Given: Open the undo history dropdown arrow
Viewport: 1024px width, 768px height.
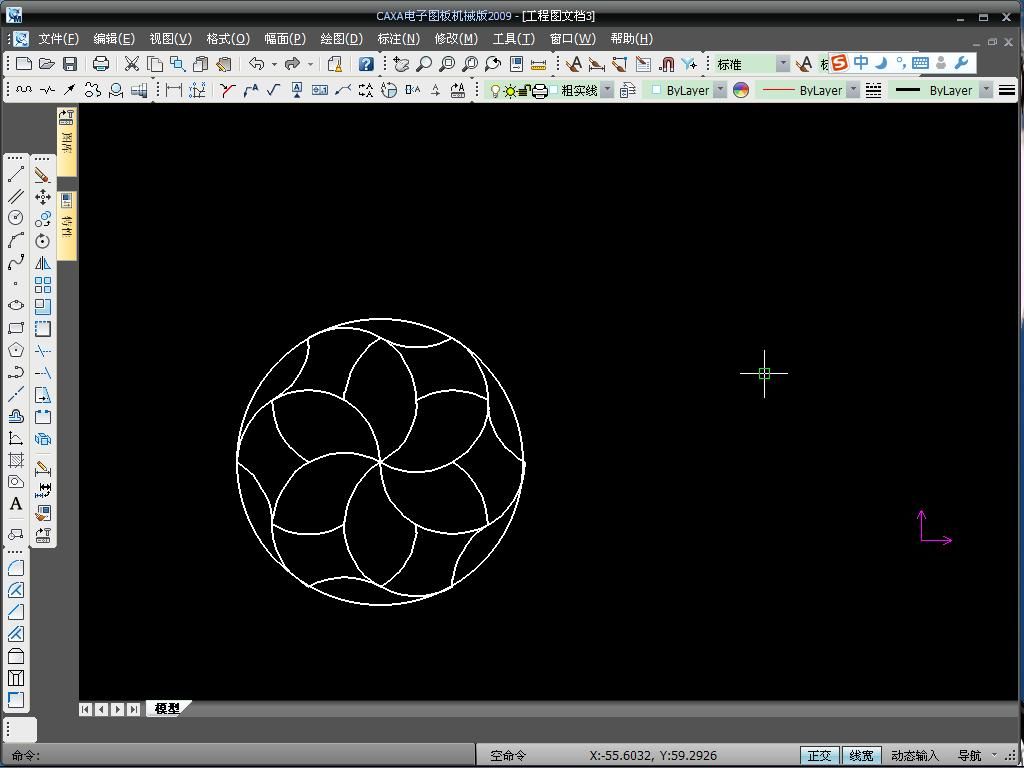Looking at the screenshot, I should pos(274,64).
